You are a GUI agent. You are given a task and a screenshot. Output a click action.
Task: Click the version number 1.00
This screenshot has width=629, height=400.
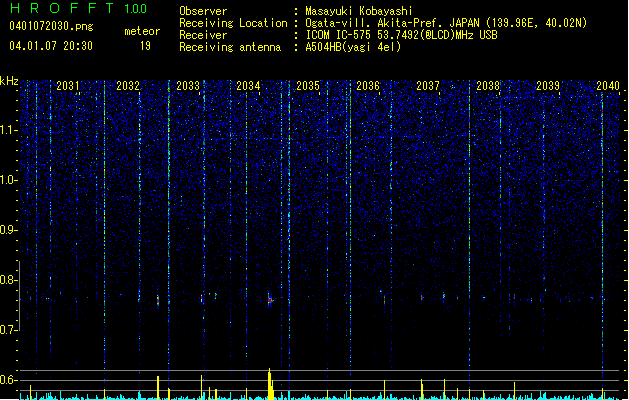(x=136, y=9)
